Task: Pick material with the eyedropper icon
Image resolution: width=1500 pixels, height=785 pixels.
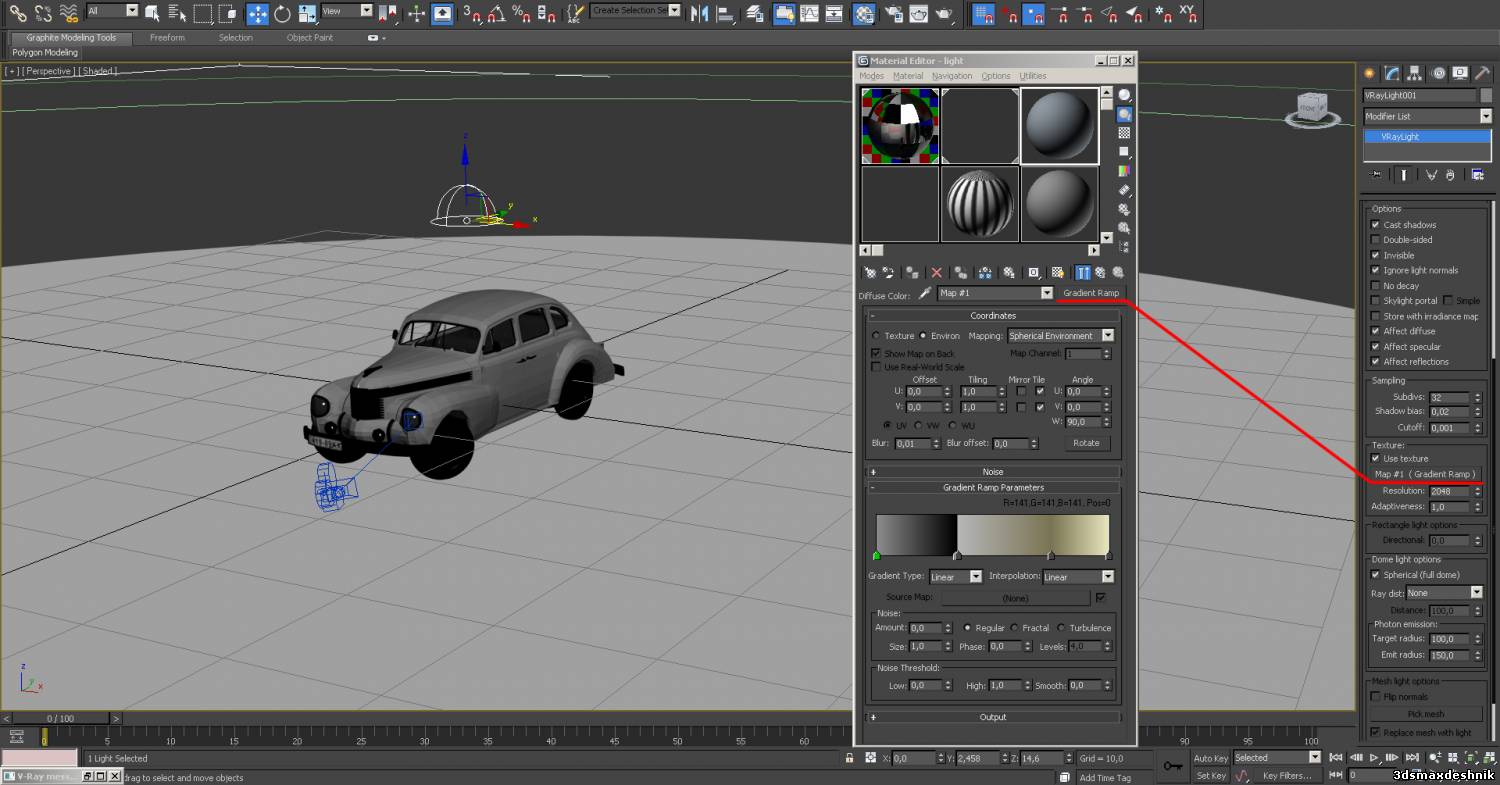Action: click(x=925, y=293)
